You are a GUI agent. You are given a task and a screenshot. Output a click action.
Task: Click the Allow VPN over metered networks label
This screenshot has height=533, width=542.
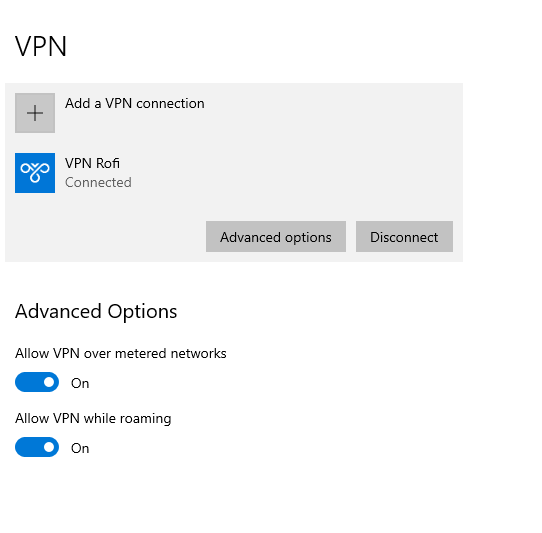(121, 353)
